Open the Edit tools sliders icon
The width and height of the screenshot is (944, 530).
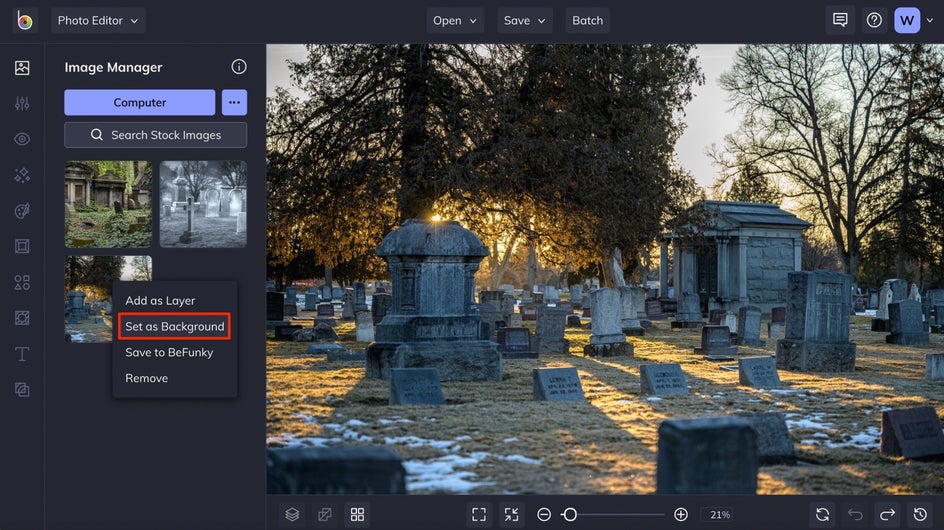22,104
